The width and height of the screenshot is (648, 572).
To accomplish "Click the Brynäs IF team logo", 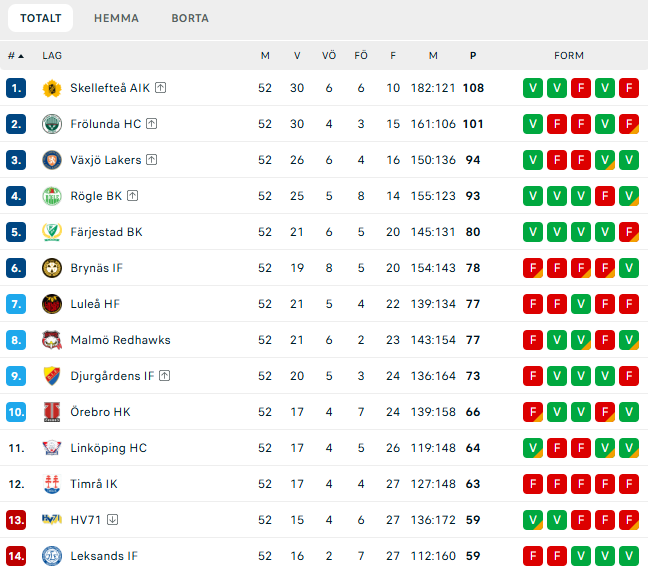I will [52, 268].
